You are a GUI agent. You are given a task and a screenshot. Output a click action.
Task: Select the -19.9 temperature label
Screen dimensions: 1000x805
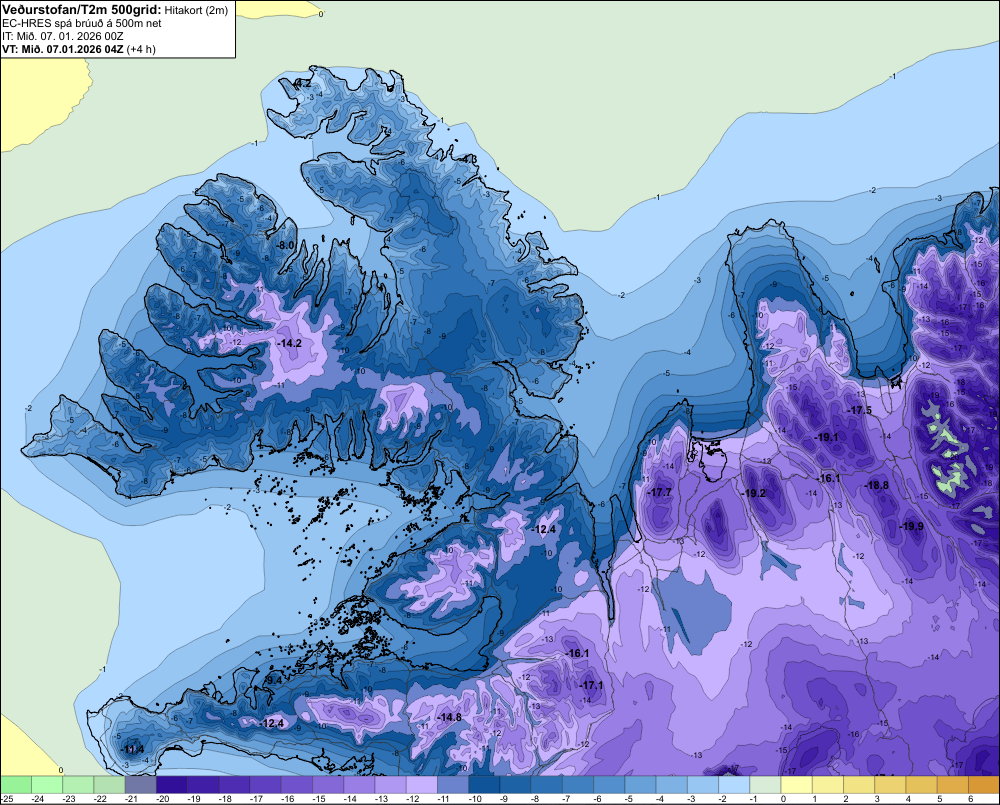[911, 526]
